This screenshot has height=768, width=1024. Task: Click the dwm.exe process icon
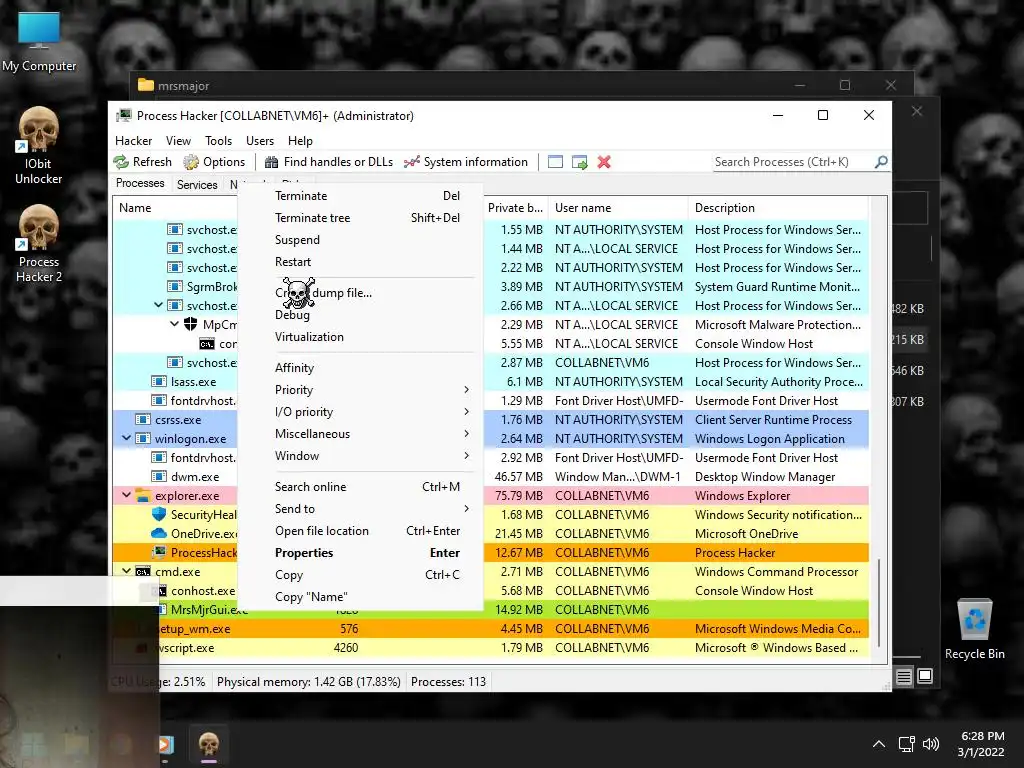pos(159,477)
